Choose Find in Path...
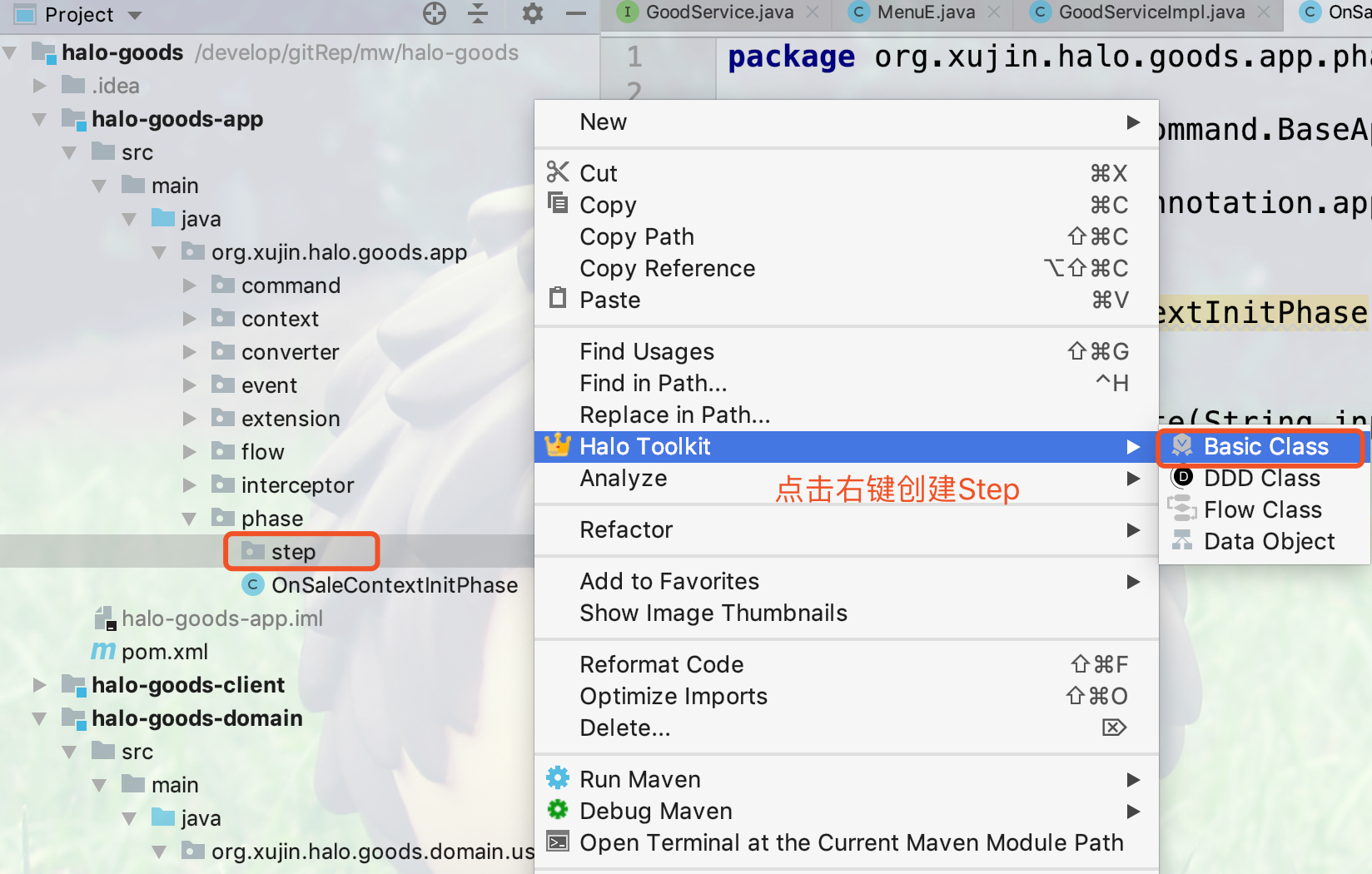 pos(846,383)
